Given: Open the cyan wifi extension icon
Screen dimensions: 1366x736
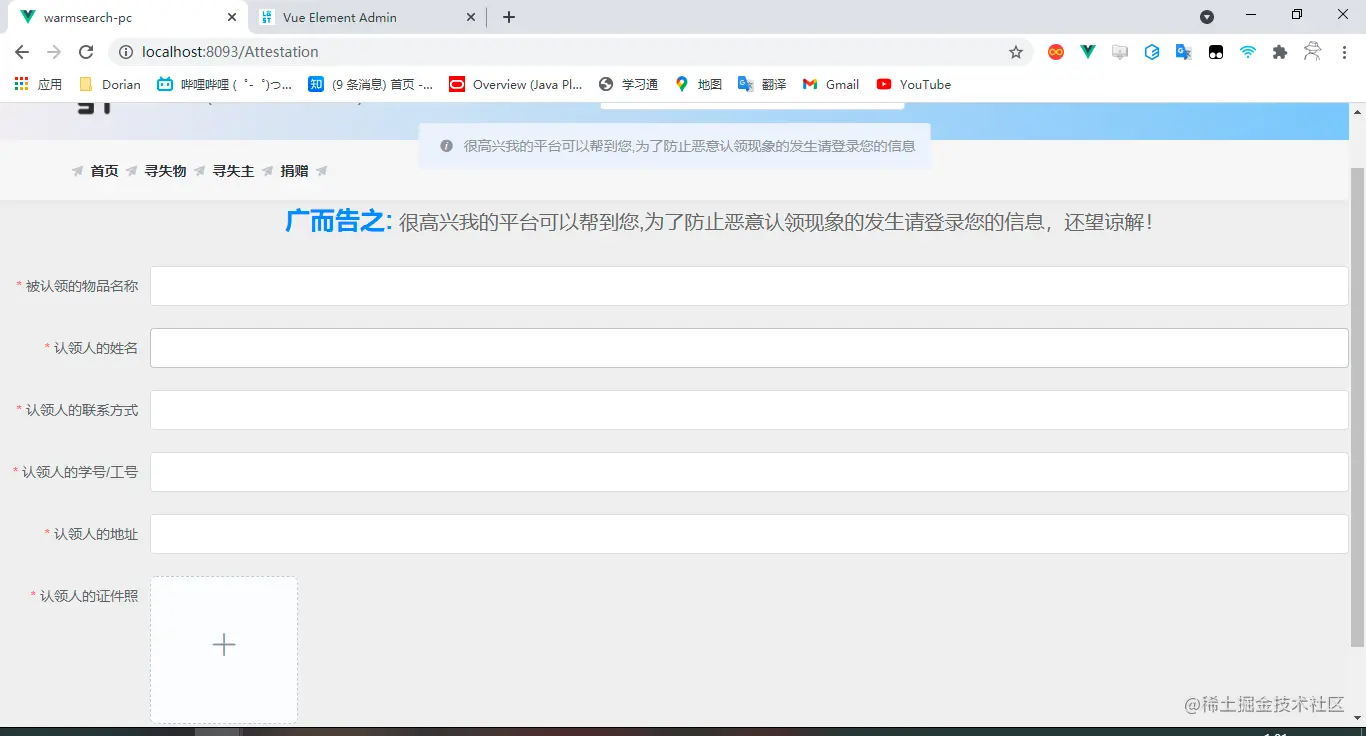Looking at the screenshot, I should tap(1248, 52).
